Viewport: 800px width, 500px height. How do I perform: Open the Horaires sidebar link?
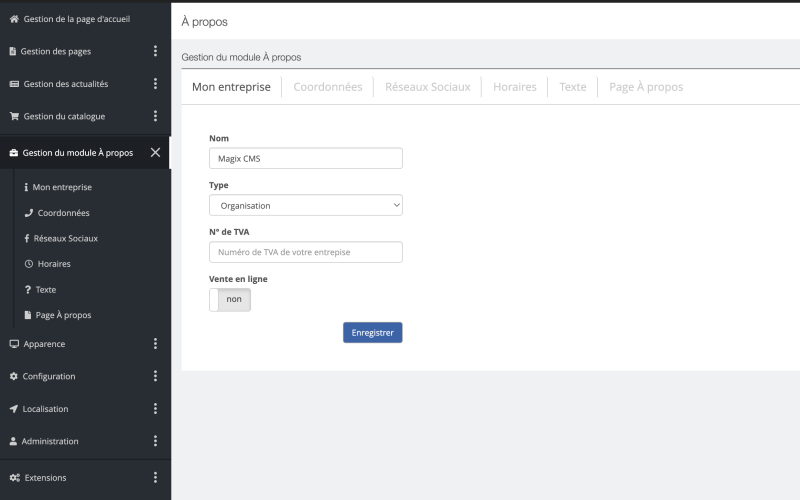[54, 264]
